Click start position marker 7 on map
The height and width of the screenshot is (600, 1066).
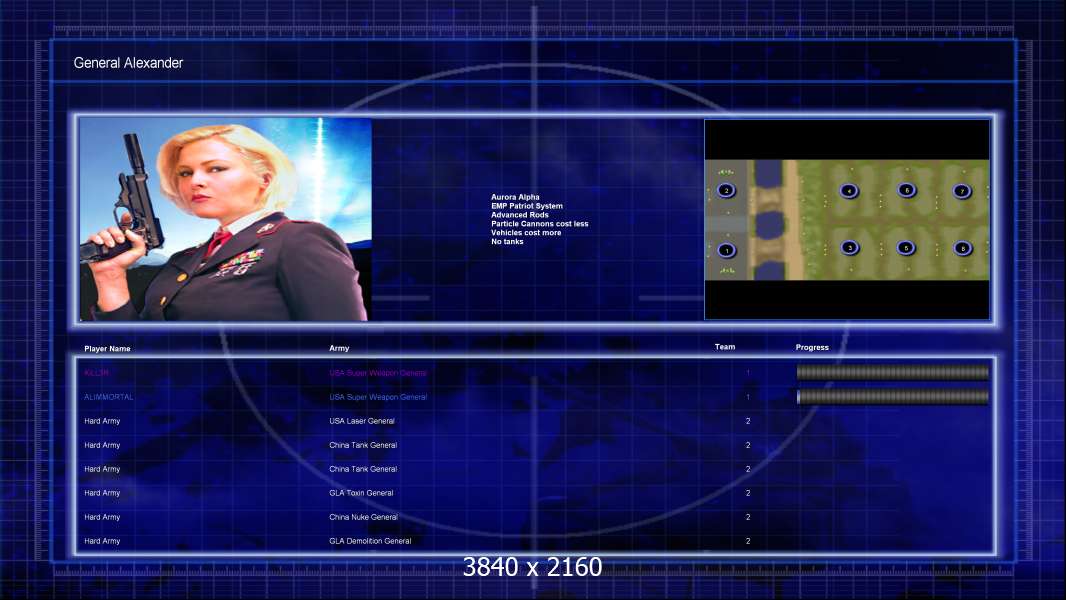point(961,191)
